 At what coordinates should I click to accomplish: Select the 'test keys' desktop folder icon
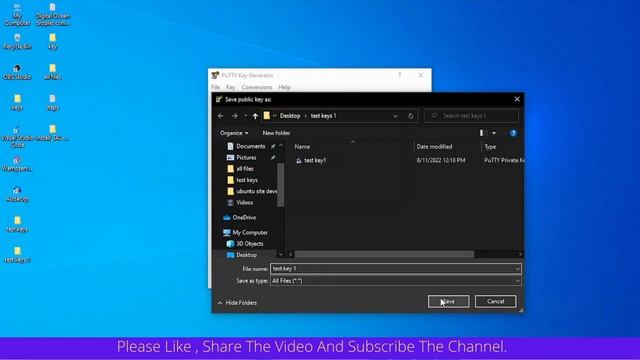point(17,224)
